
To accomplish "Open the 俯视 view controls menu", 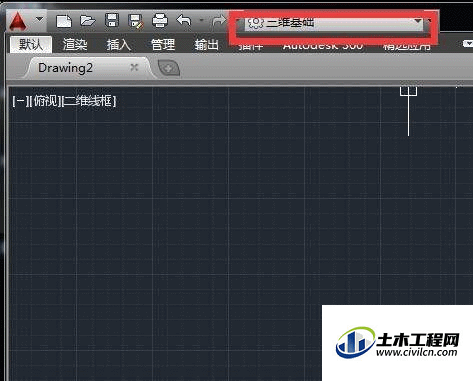I will tap(45, 101).
